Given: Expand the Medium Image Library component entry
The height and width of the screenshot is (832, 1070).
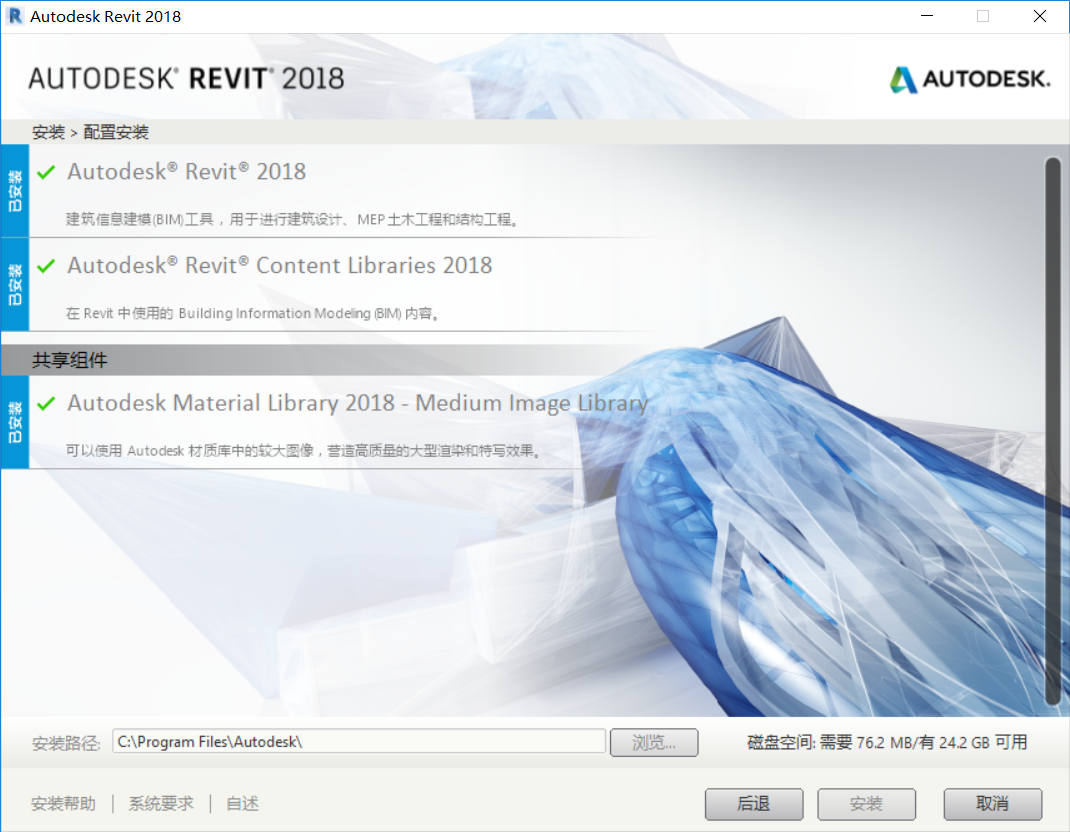Looking at the screenshot, I should [x=355, y=403].
